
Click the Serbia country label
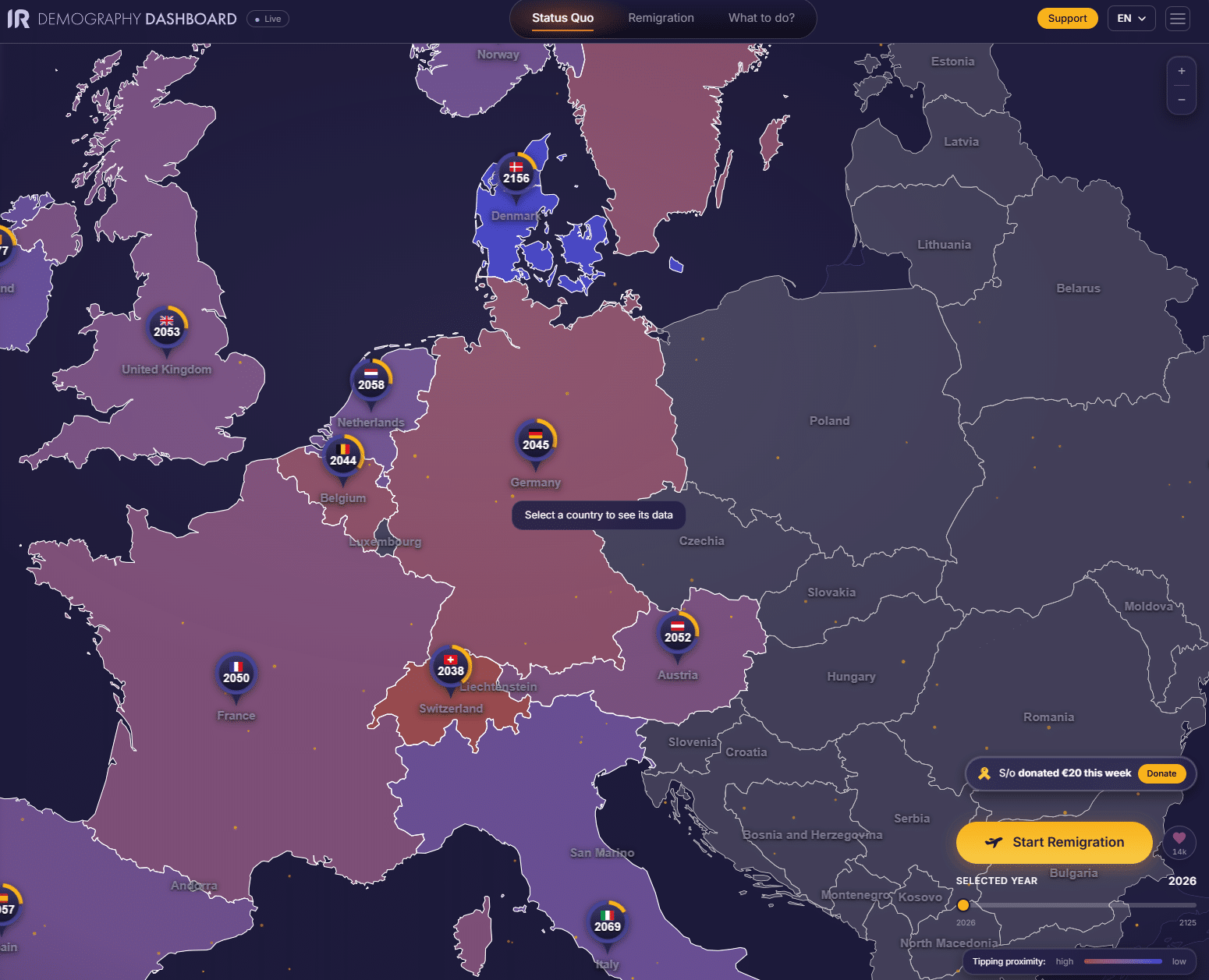click(912, 819)
